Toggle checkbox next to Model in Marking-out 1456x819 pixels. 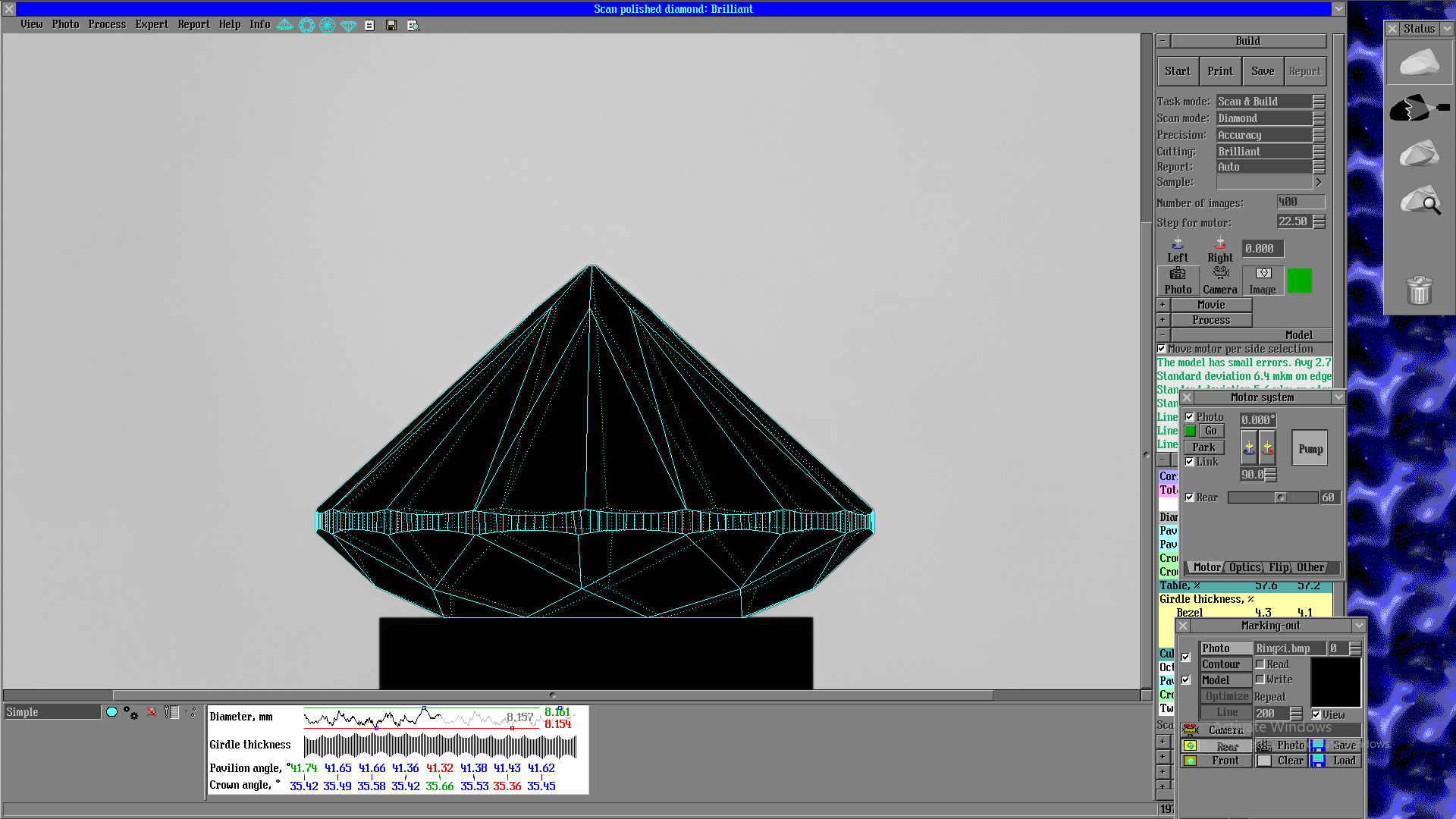1186,680
